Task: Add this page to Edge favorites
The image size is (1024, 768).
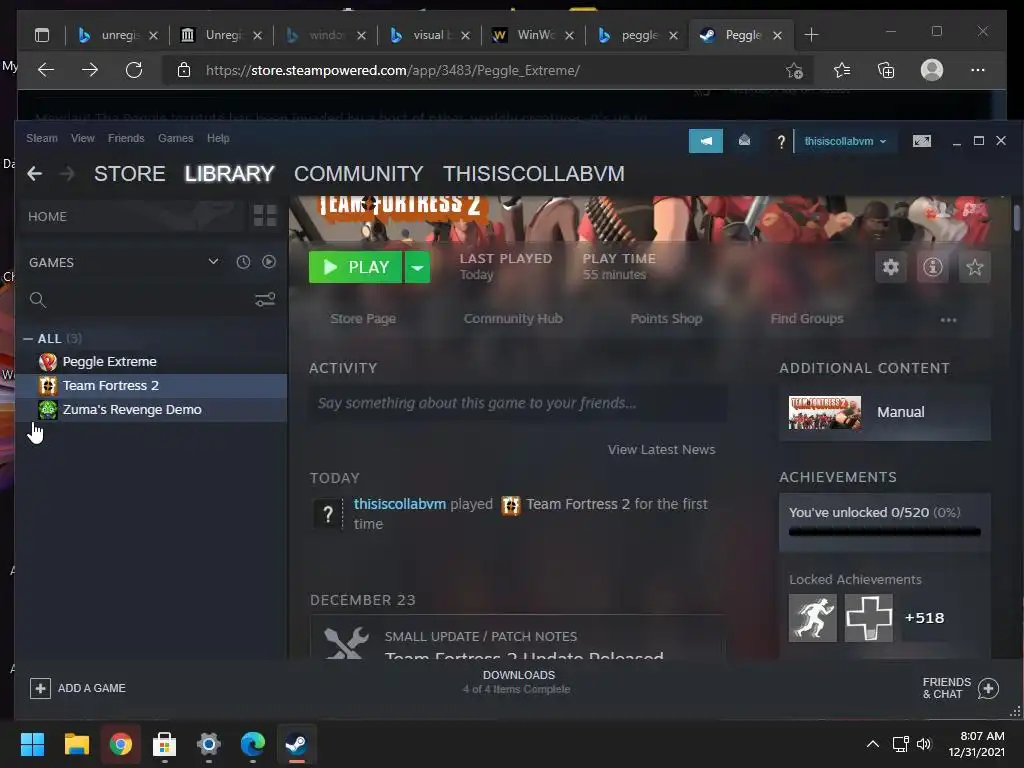Action: [794, 70]
